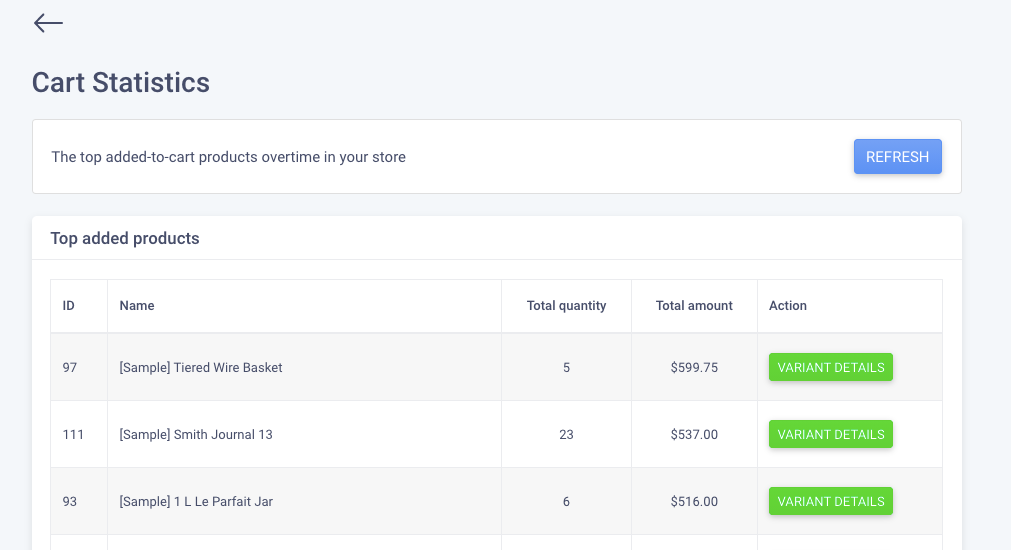1011x550 pixels.
Task: Open Variant Details for Tiered Wire Basket
Action: pyautogui.click(x=830, y=367)
